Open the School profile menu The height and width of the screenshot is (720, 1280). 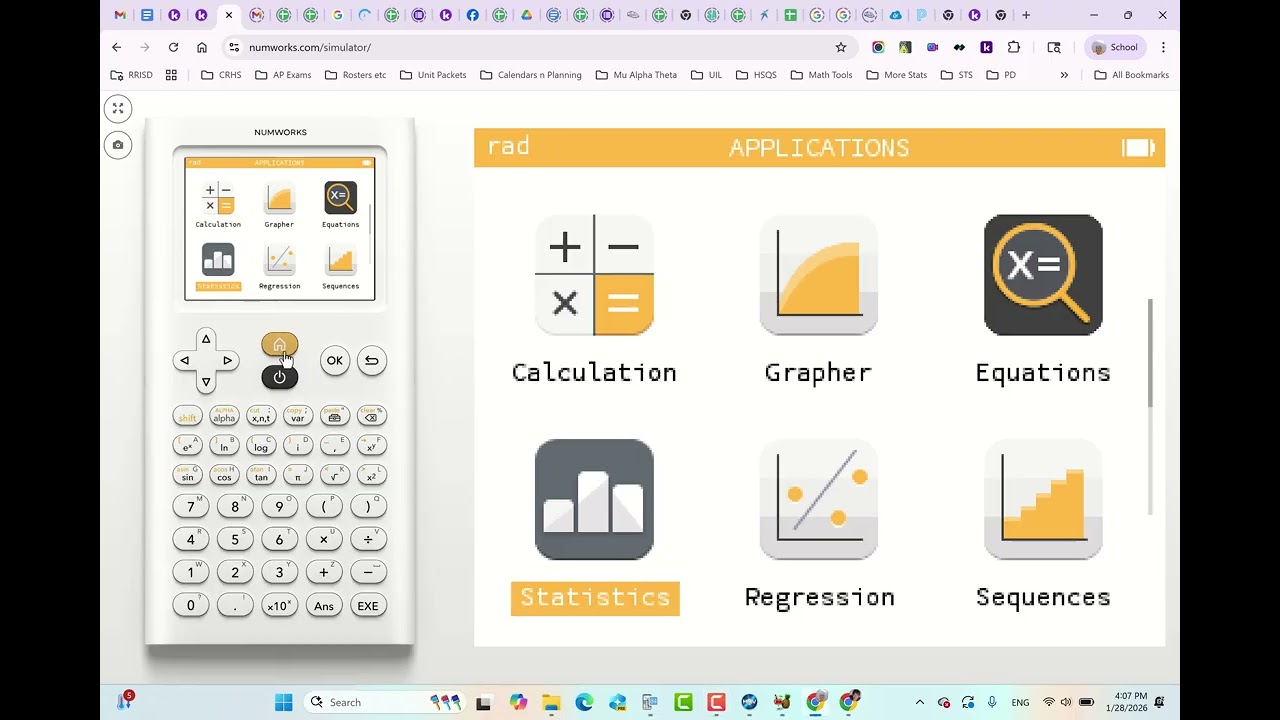[x=1115, y=47]
